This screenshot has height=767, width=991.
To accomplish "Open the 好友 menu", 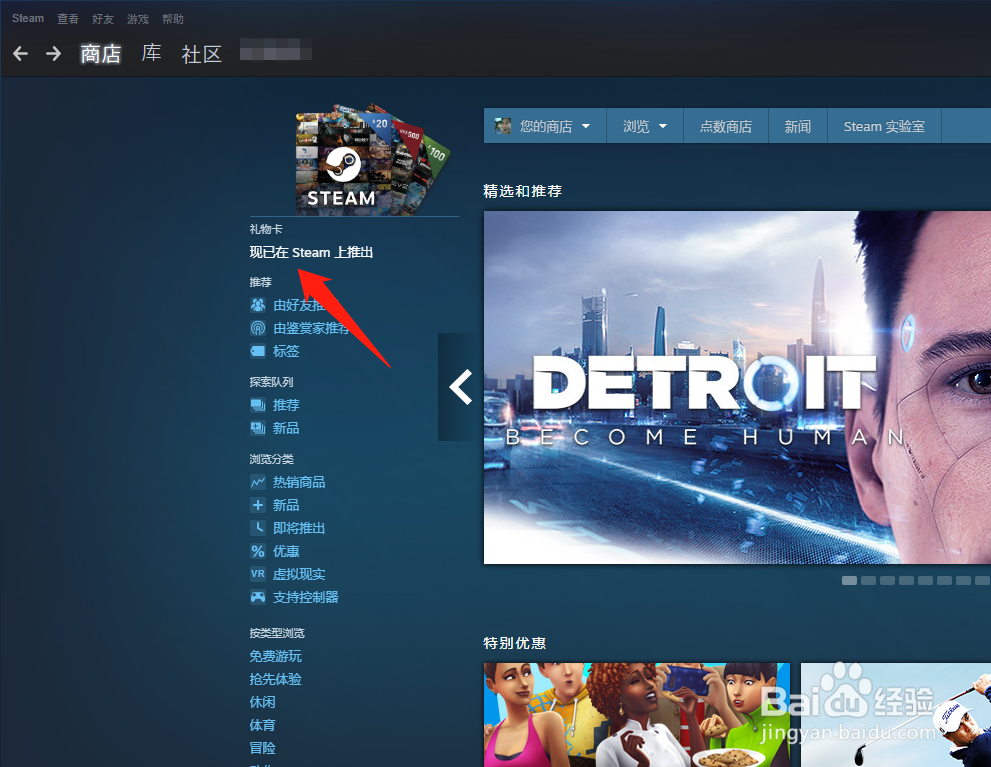I will (102, 19).
